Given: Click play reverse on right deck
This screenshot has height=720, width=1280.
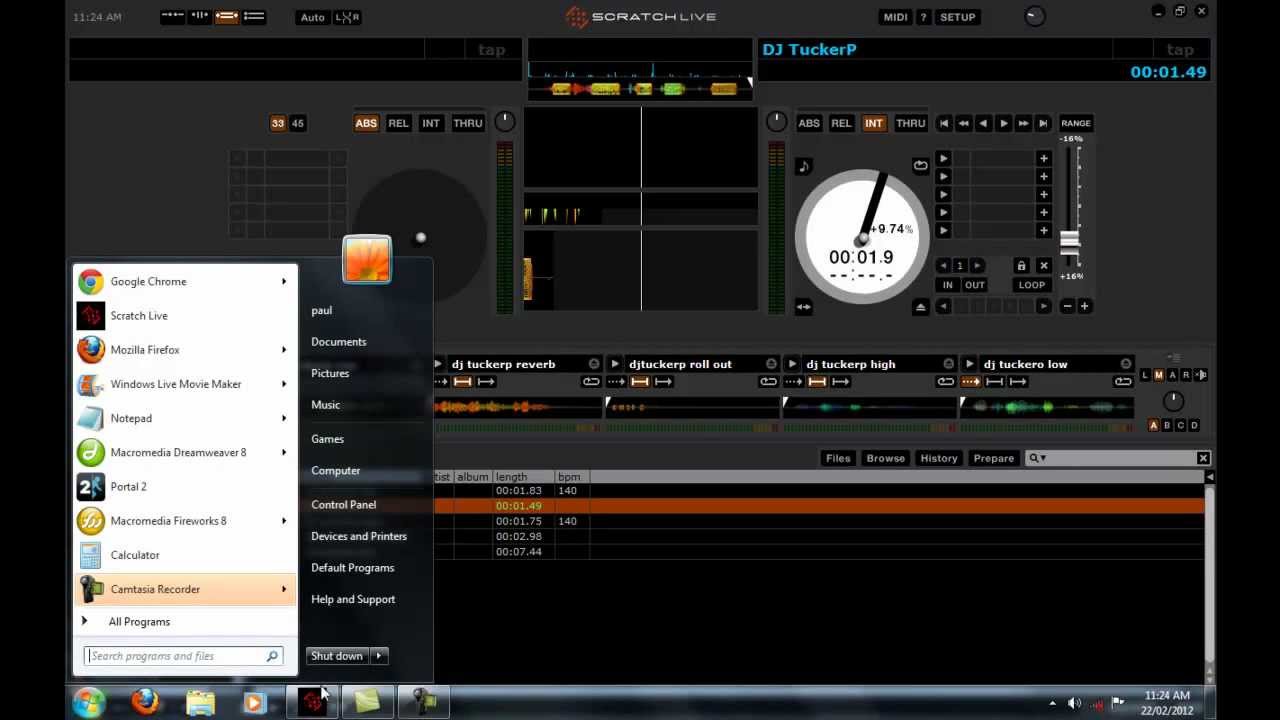Looking at the screenshot, I should [x=983, y=124].
